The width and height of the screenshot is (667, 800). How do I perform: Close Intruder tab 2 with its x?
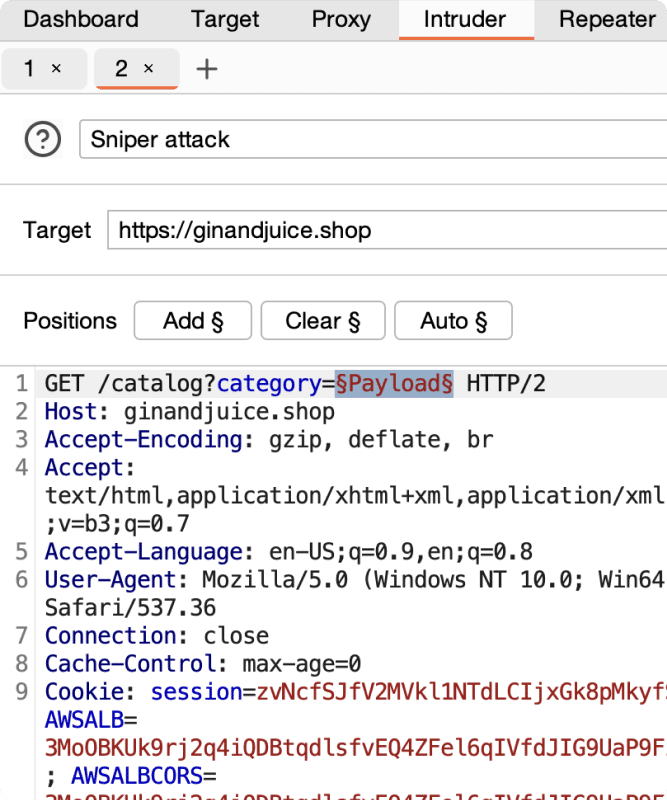pos(148,68)
